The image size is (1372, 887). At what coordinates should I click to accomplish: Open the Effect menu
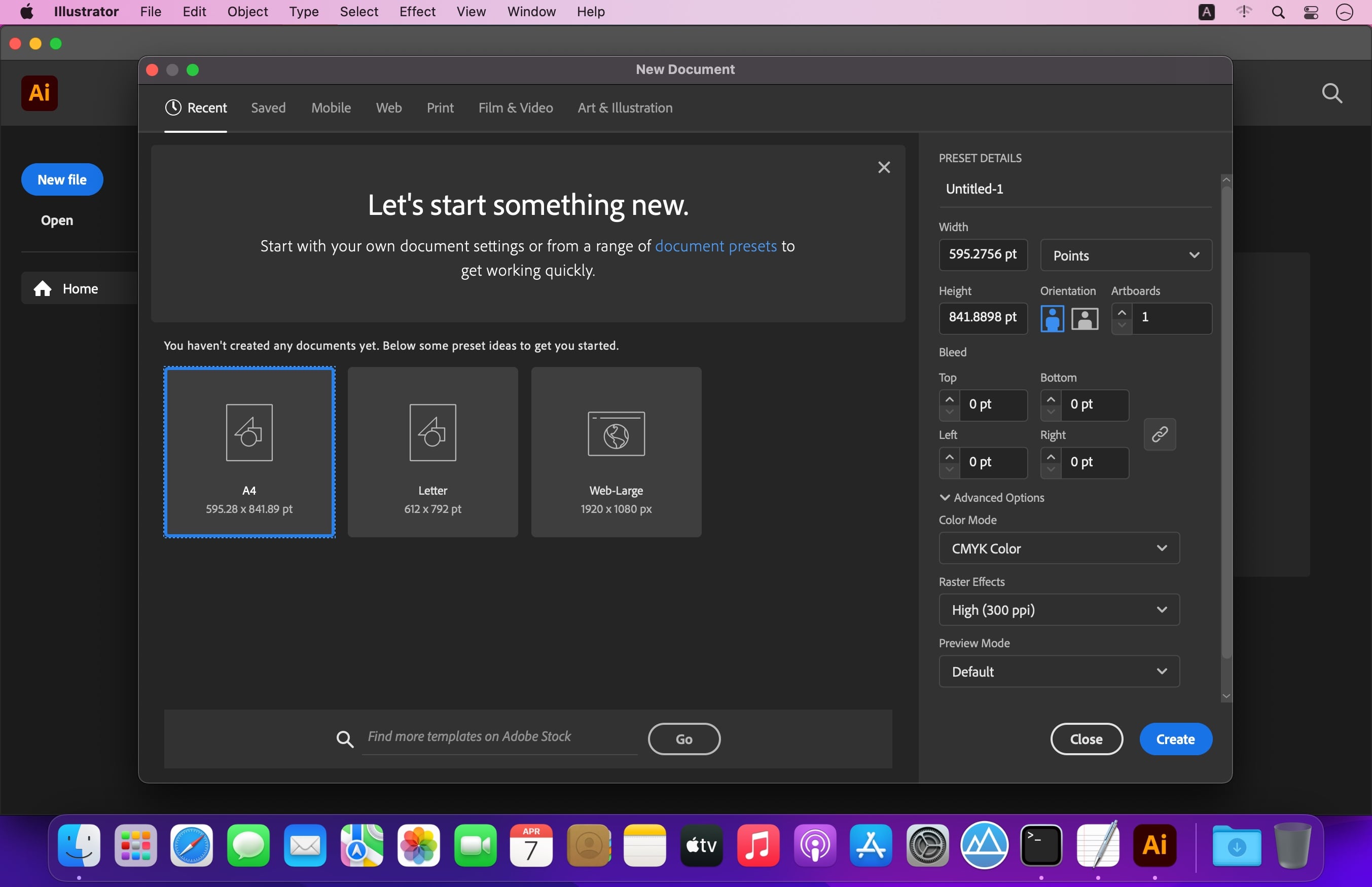click(417, 12)
